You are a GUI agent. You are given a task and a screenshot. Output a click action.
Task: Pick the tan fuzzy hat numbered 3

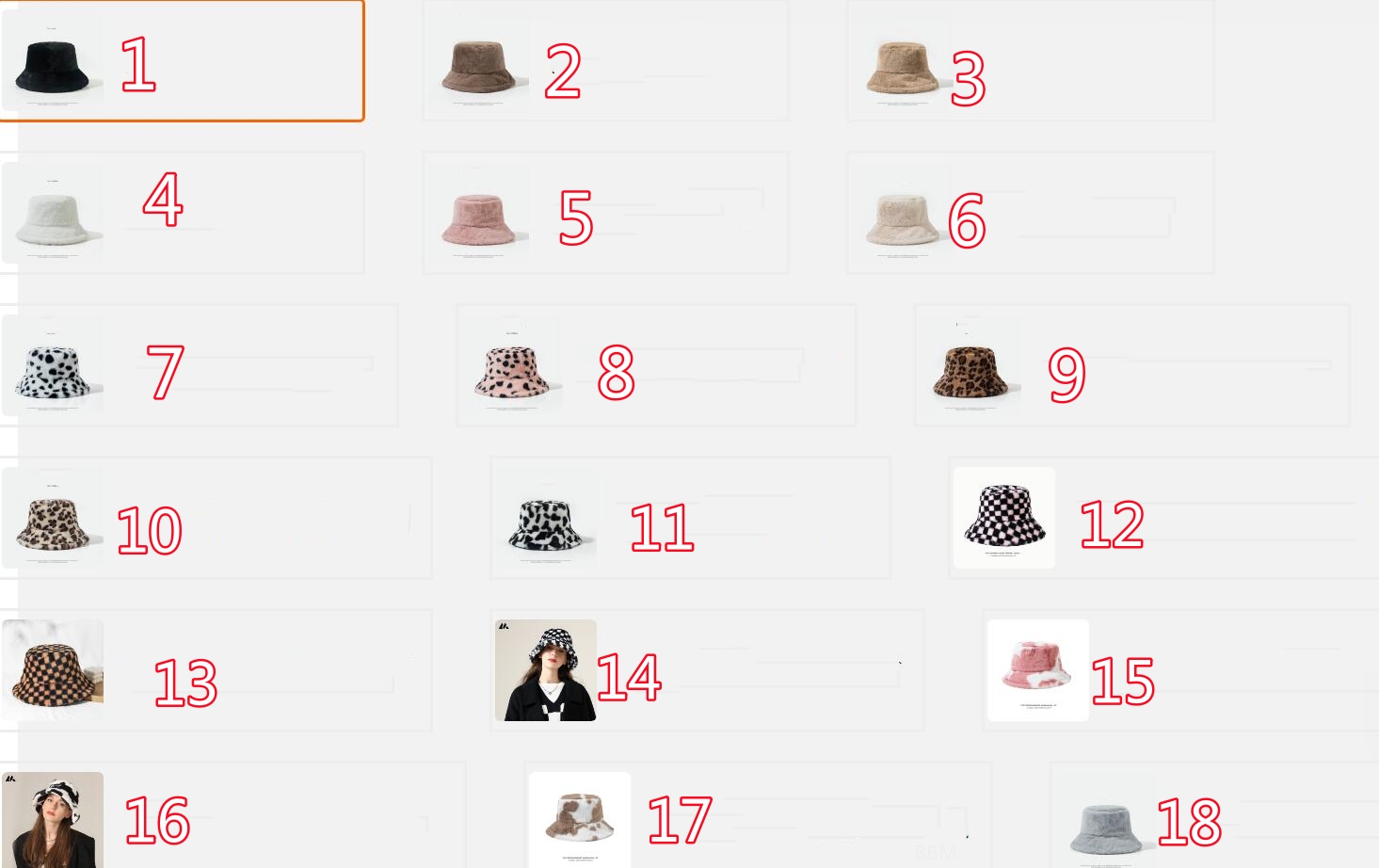pos(902,60)
